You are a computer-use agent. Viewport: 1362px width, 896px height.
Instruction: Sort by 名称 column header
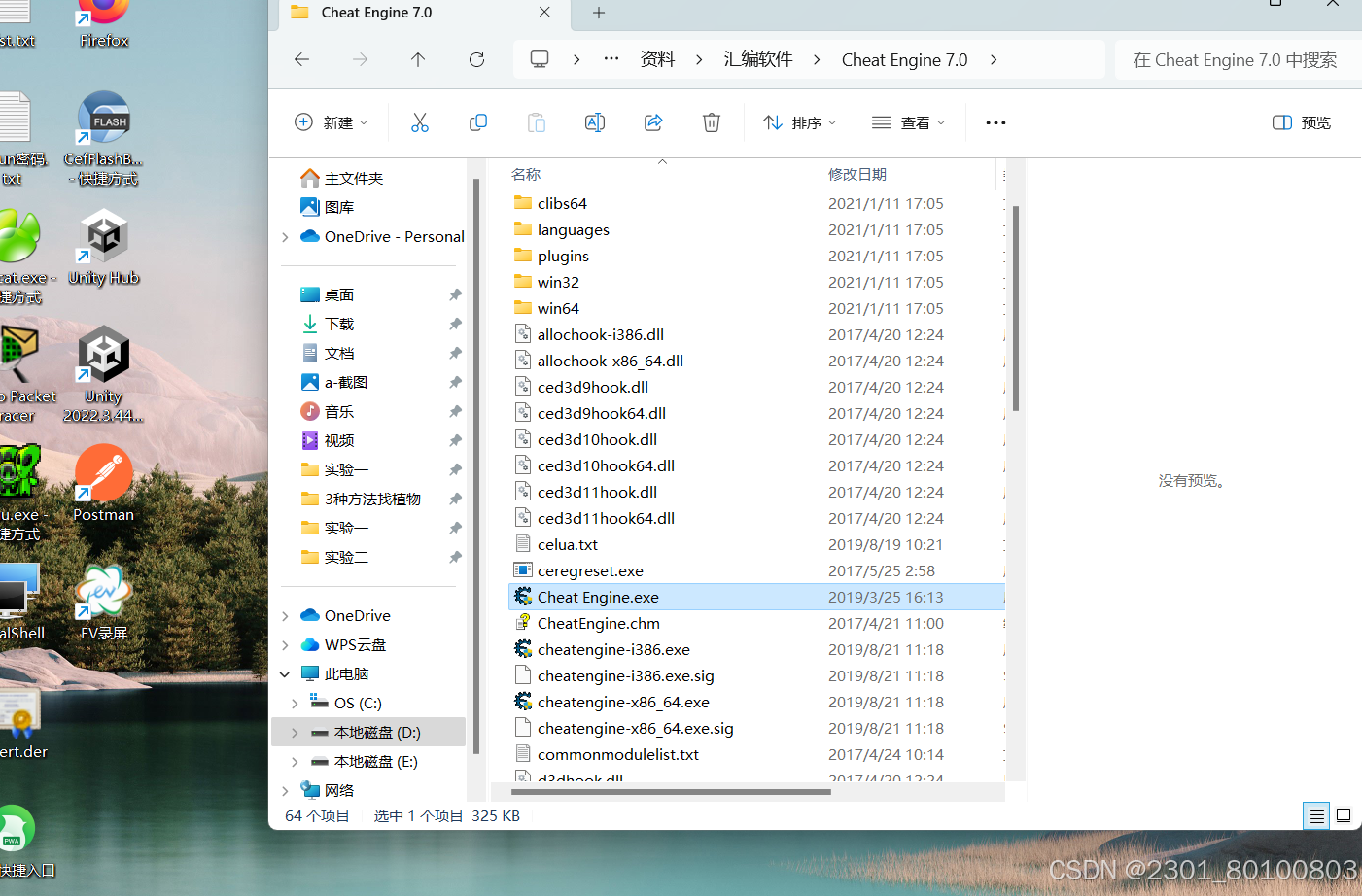(526, 175)
